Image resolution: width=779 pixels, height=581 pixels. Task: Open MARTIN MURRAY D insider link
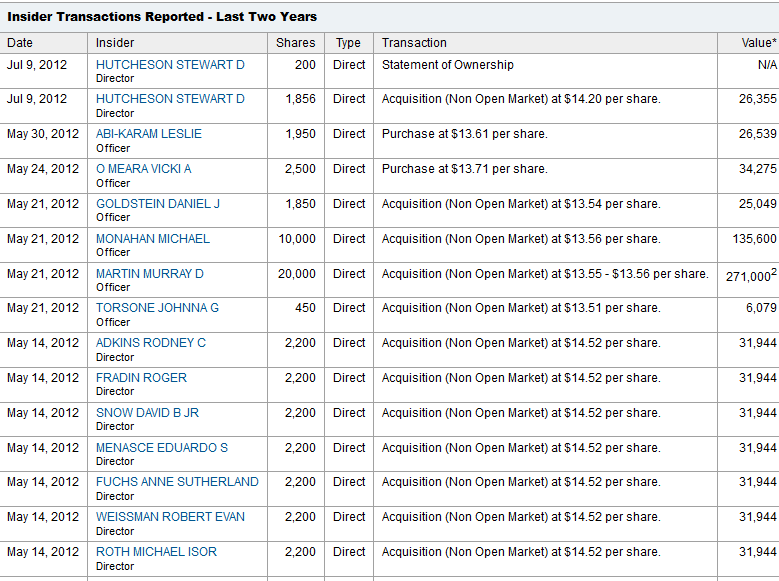150,274
